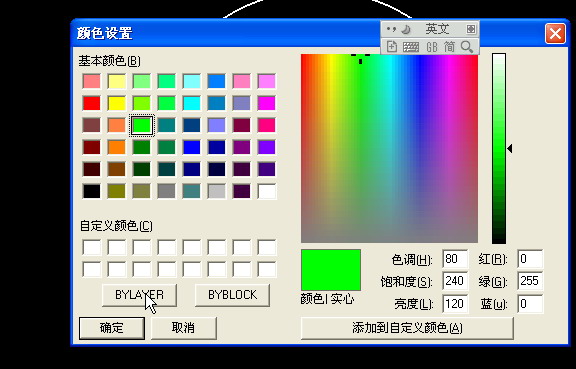The width and height of the screenshot is (576, 369).
Task: Click the 基本颜色(B) label
Action: click(x=109, y=61)
